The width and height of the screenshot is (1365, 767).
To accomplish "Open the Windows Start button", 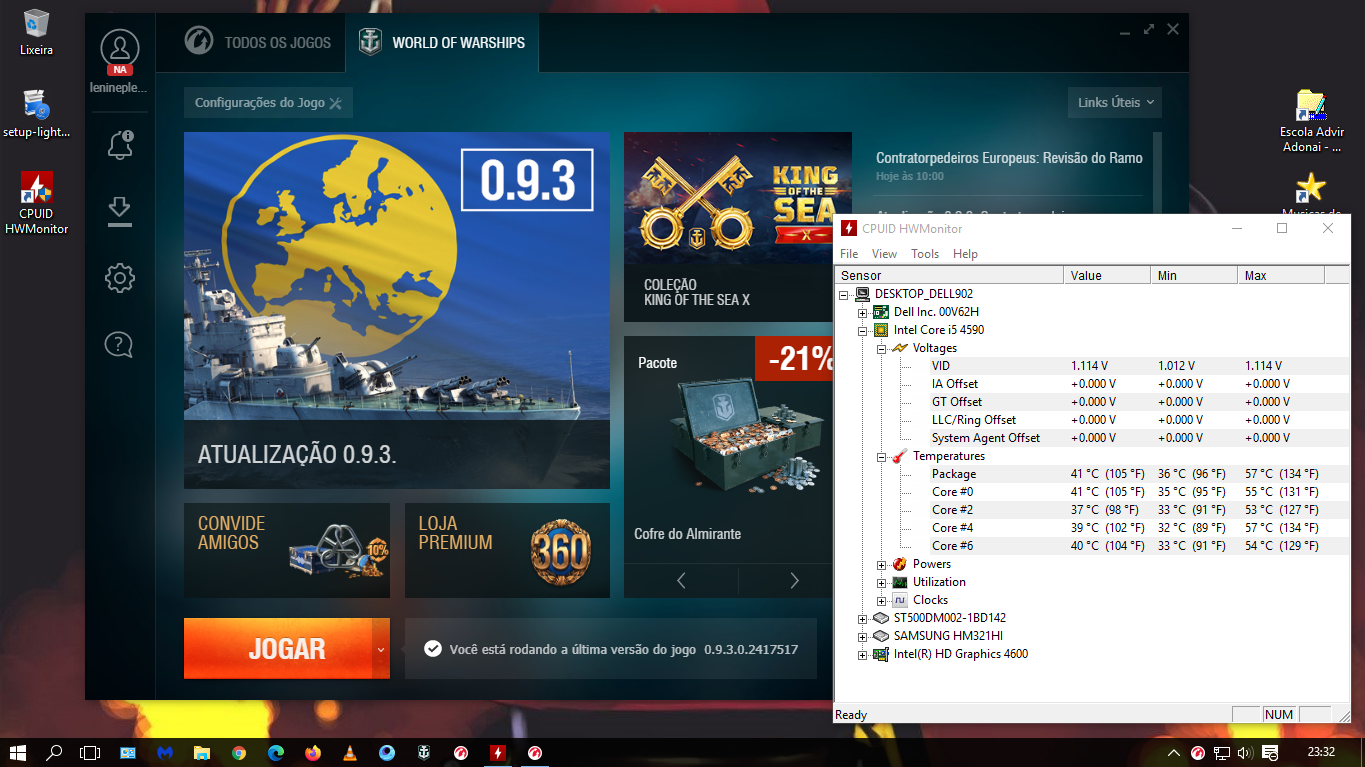I will tap(18, 752).
